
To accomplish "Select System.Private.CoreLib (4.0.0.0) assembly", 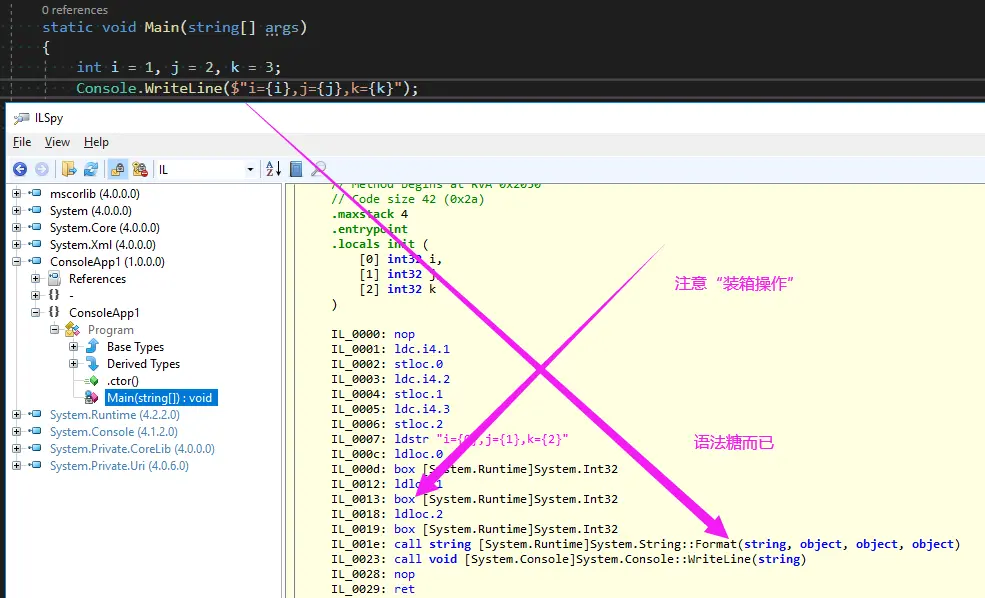I will click(x=132, y=448).
